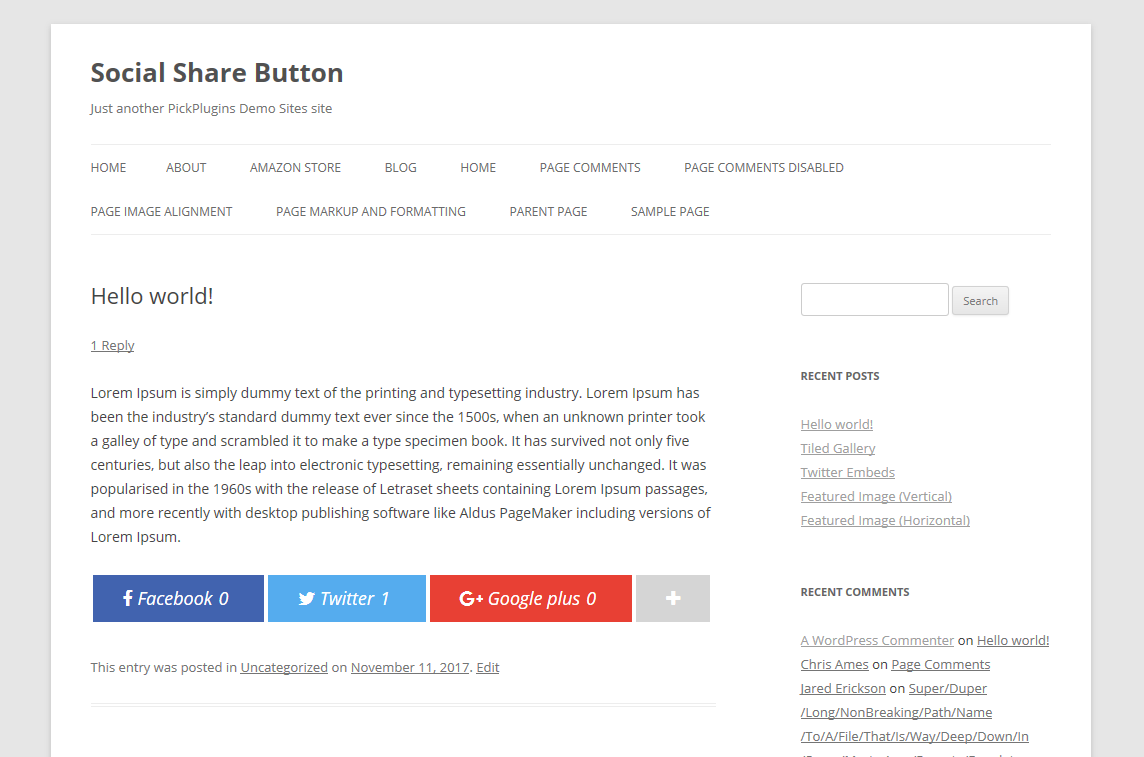Image resolution: width=1144 pixels, height=757 pixels.
Task: Click the Social Share Button site title
Action: pos(217,73)
